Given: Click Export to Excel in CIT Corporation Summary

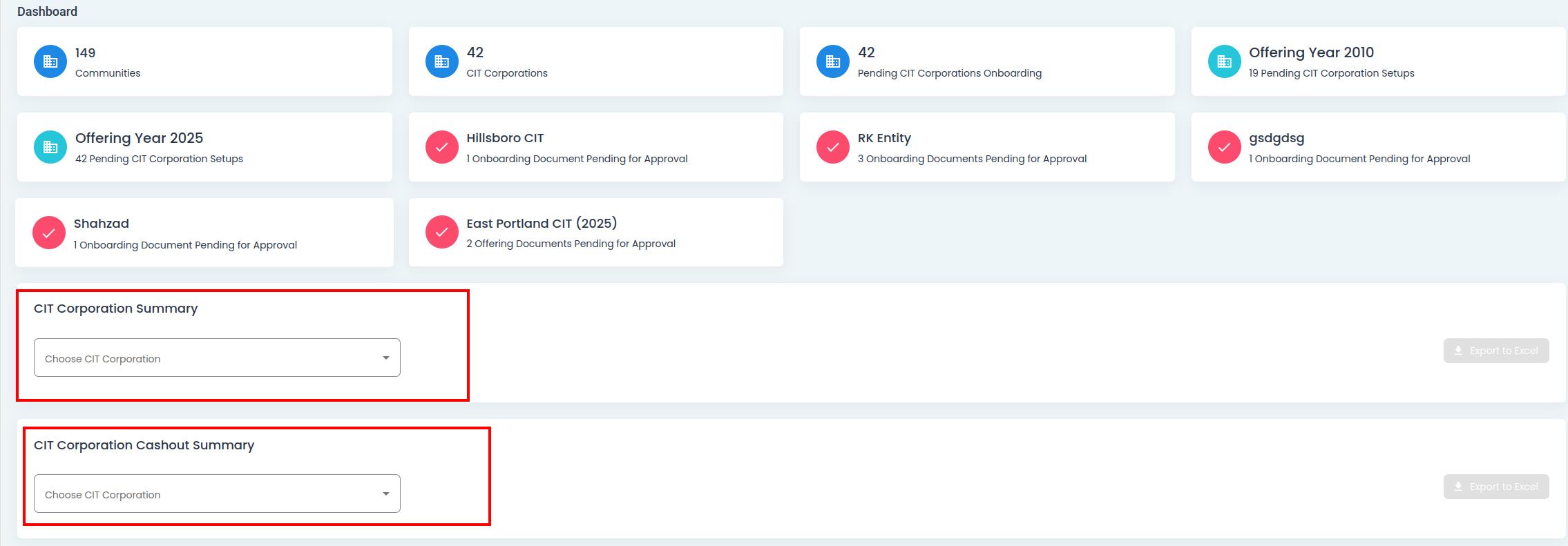Looking at the screenshot, I should [1495, 351].
